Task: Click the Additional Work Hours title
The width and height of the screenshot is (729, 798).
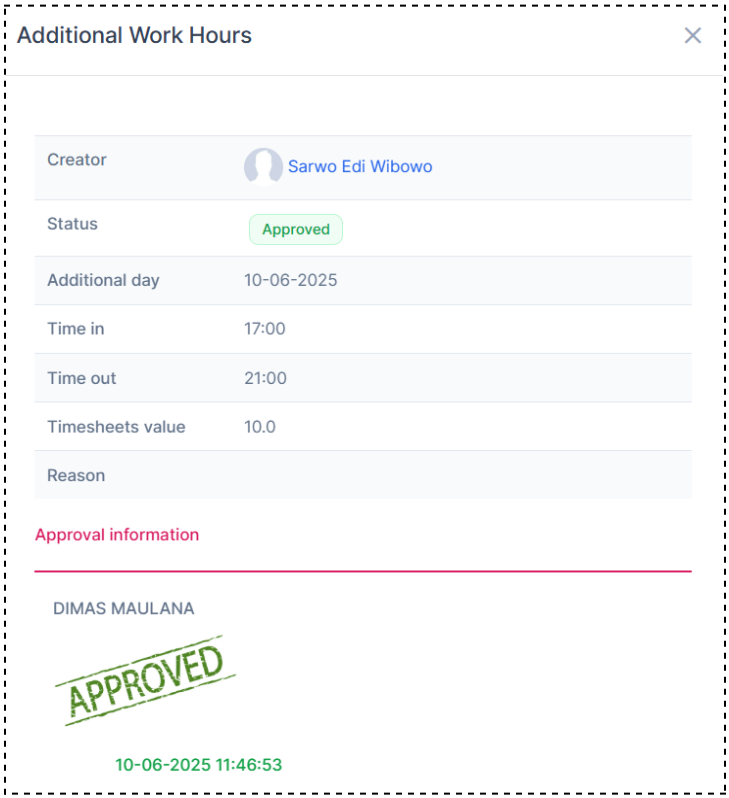Action: (134, 36)
